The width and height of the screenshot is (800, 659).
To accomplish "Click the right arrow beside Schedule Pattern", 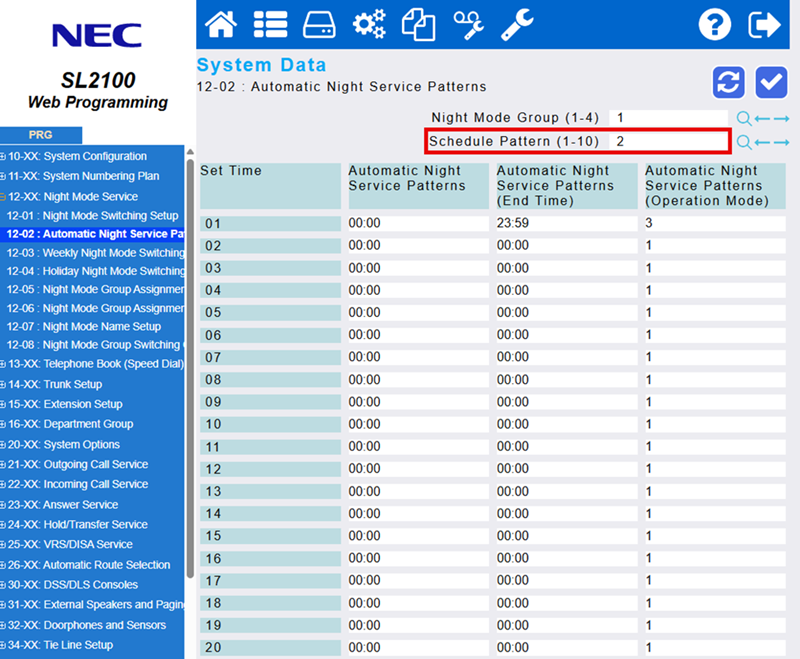I will click(781, 142).
